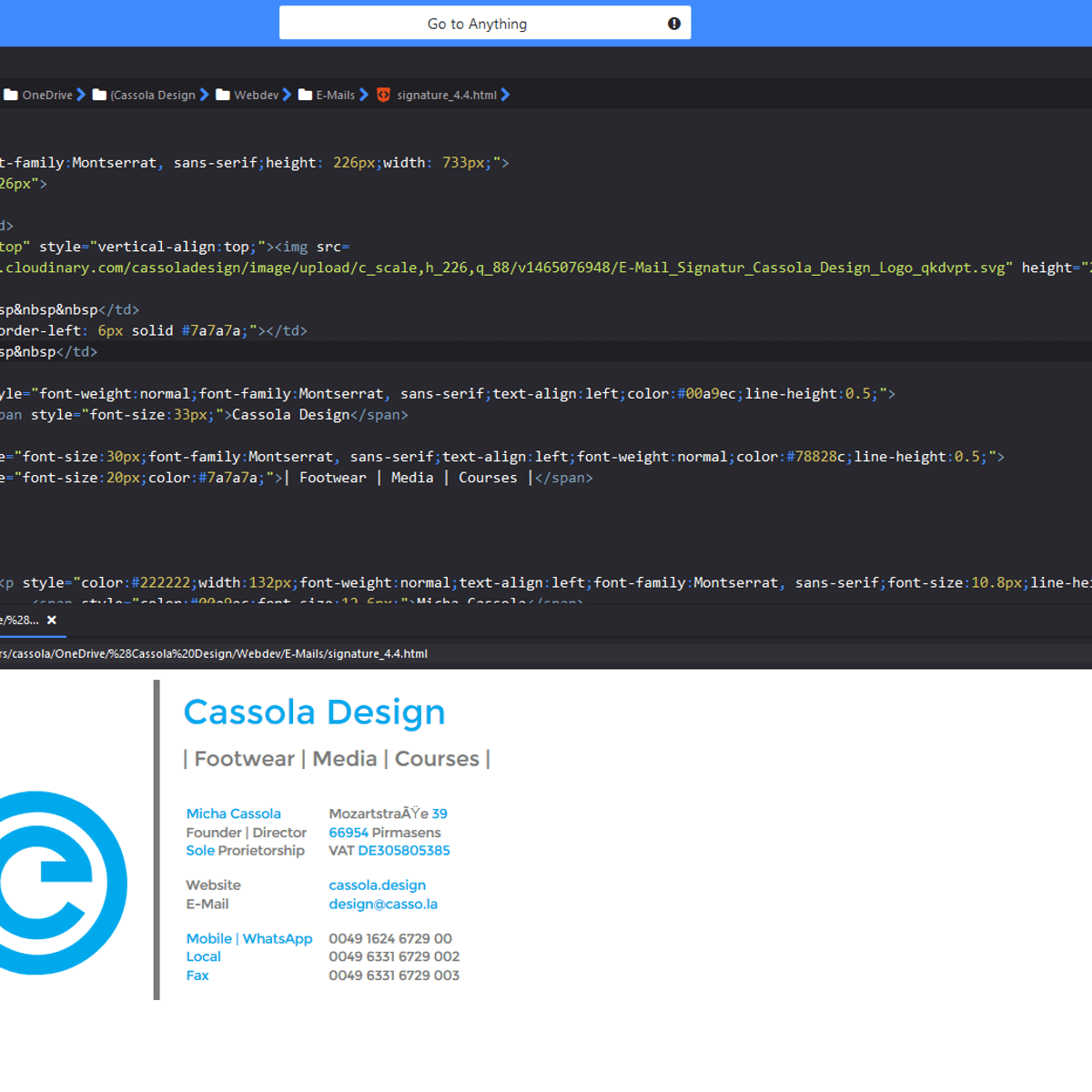Expand the chevron after Webdev
The image size is (1092, 1092).
[x=288, y=95]
